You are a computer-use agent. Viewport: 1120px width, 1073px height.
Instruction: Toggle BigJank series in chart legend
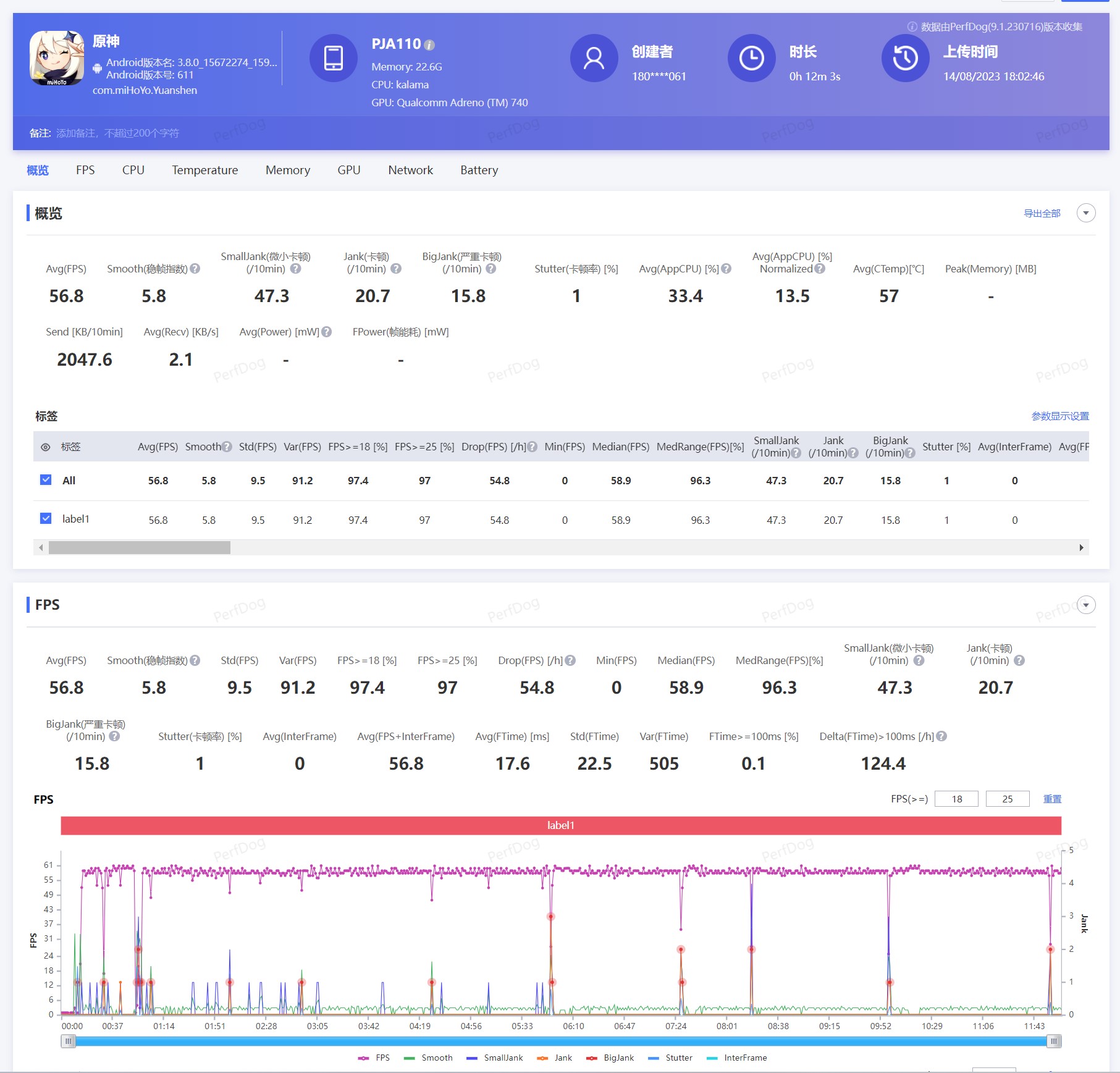click(610, 1058)
